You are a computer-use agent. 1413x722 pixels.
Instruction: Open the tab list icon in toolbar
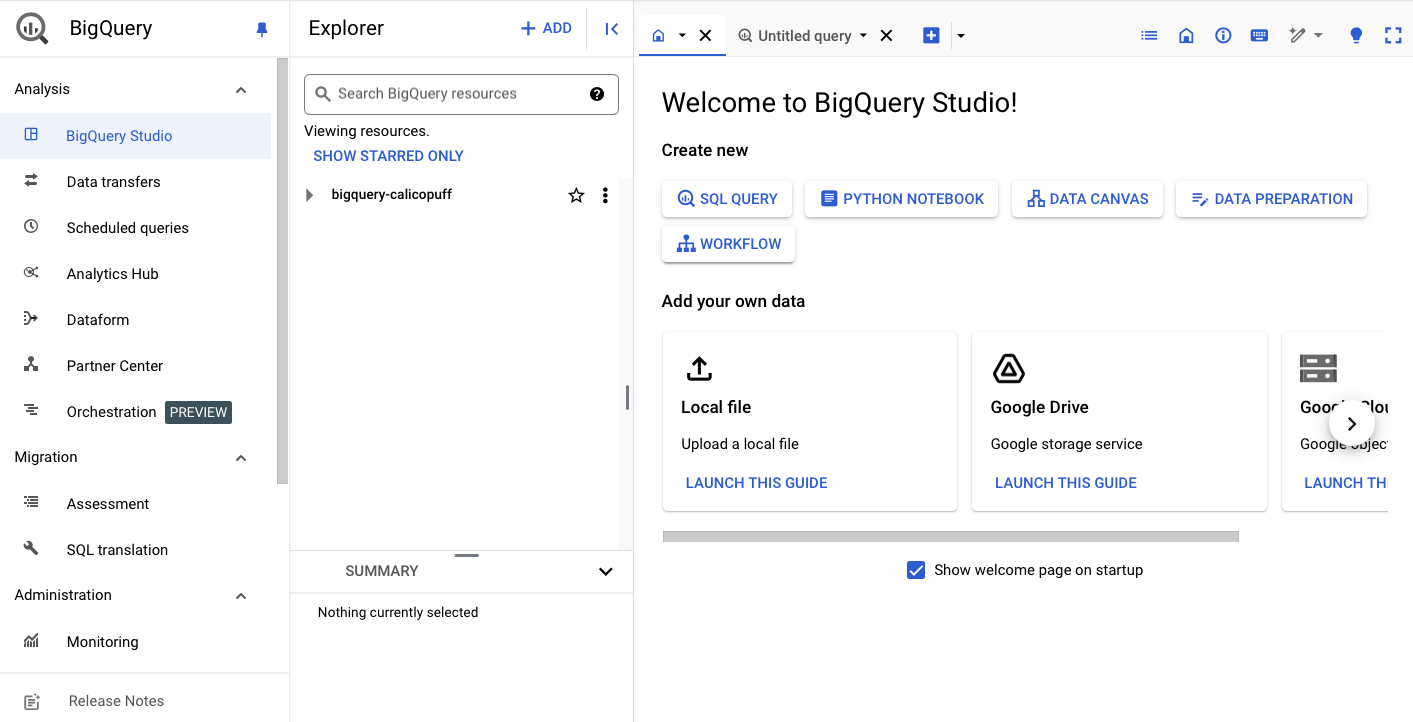click(x=1150, y=35)
